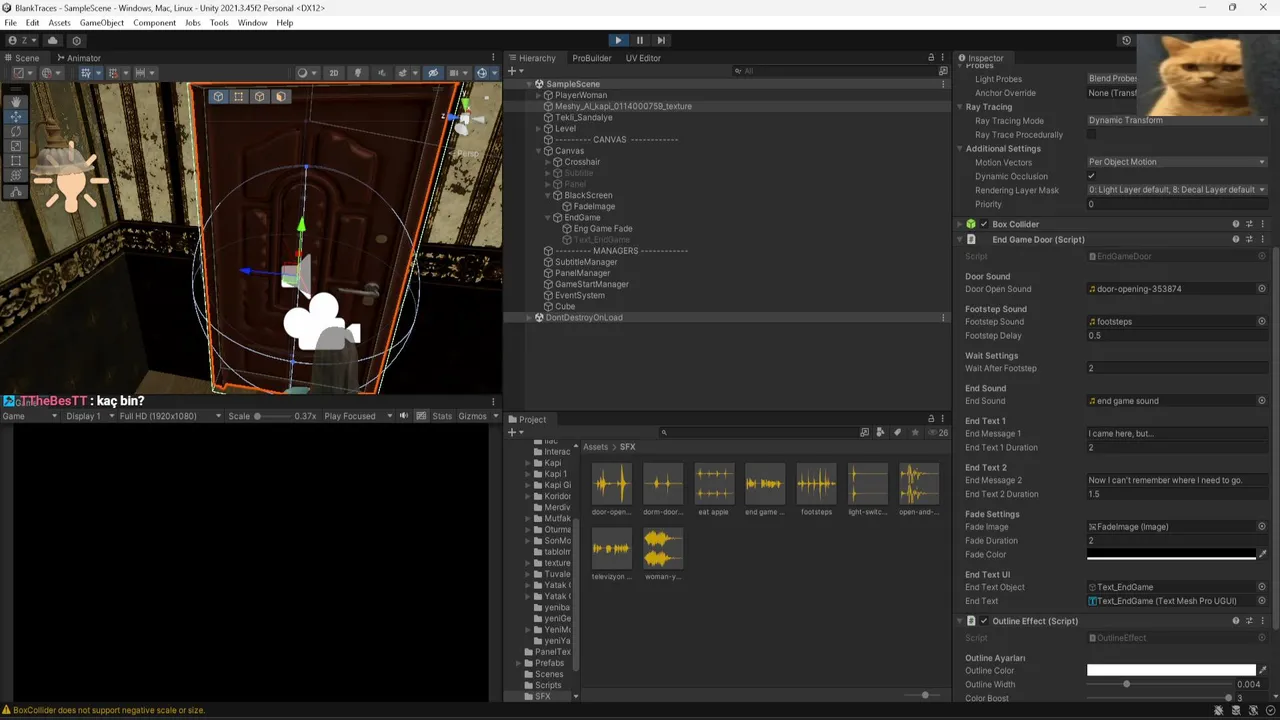
Task: Select ProBuilder edge selection mode
Action: pos(260,97)
